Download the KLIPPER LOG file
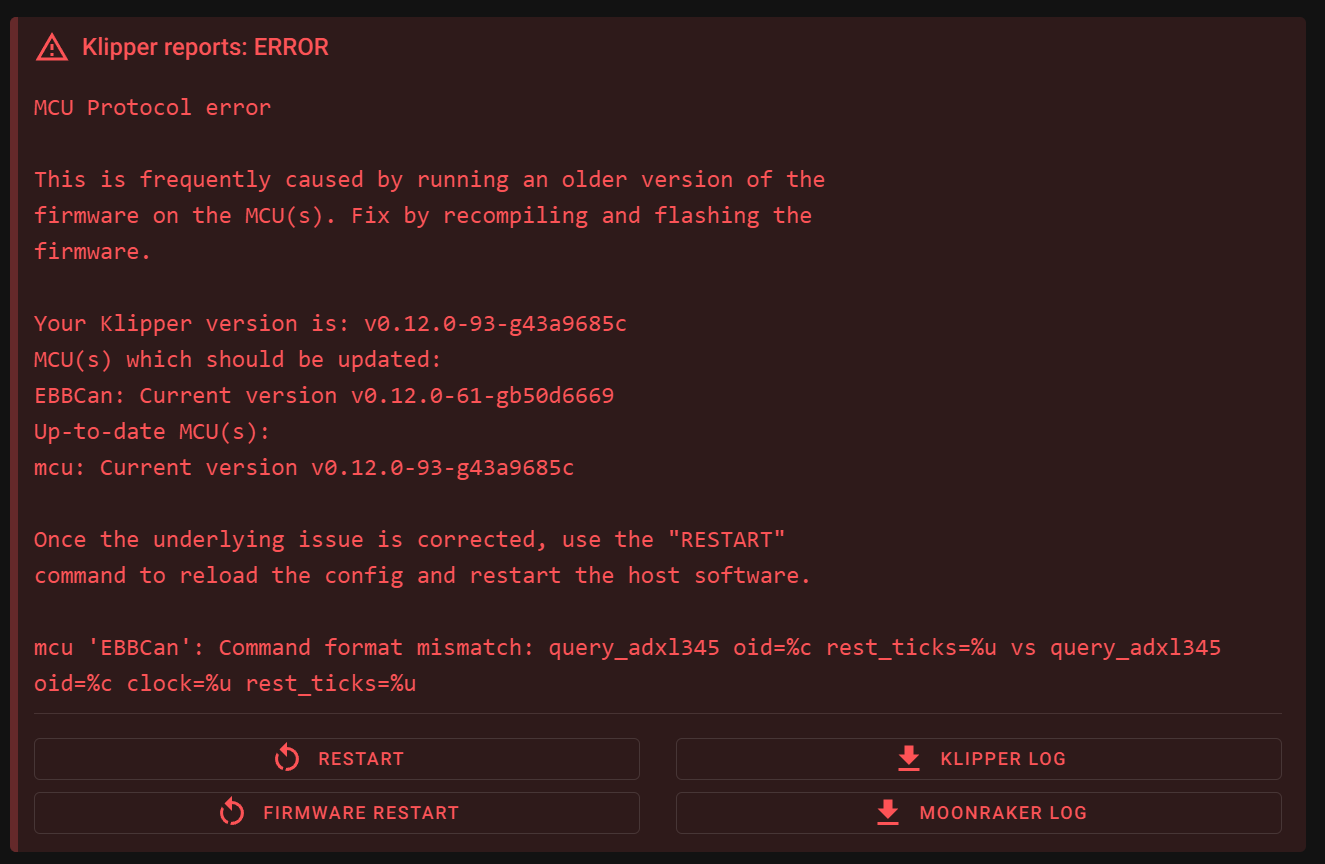This screenshot has width=1325, height=864. tap(979, 759)
